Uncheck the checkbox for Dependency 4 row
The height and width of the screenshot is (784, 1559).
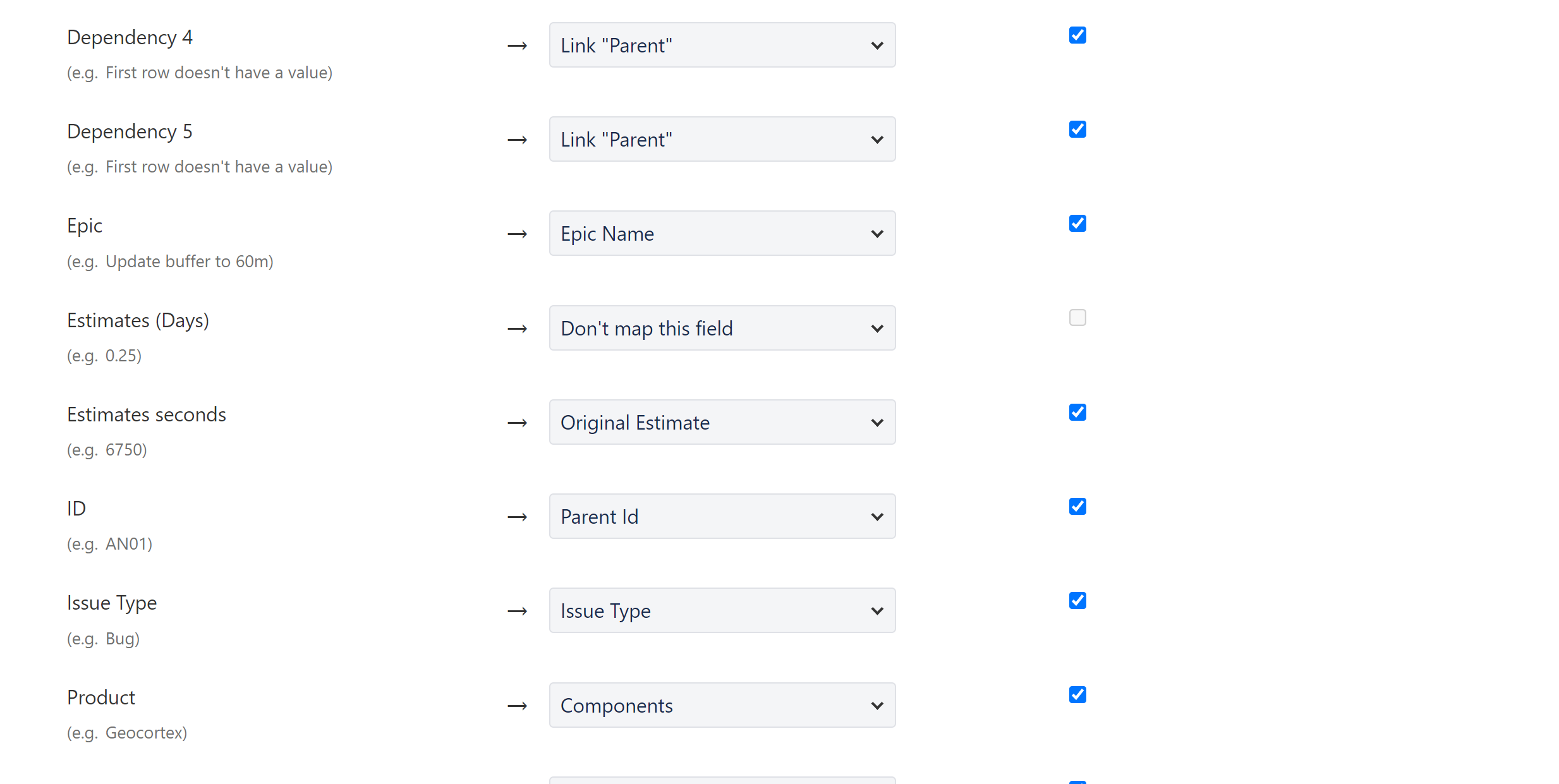click(1077, 35)
